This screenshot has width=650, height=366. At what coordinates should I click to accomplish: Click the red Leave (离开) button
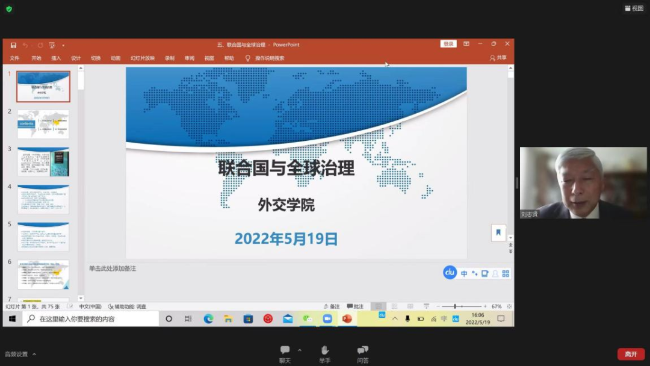click(x=631, y=354)
